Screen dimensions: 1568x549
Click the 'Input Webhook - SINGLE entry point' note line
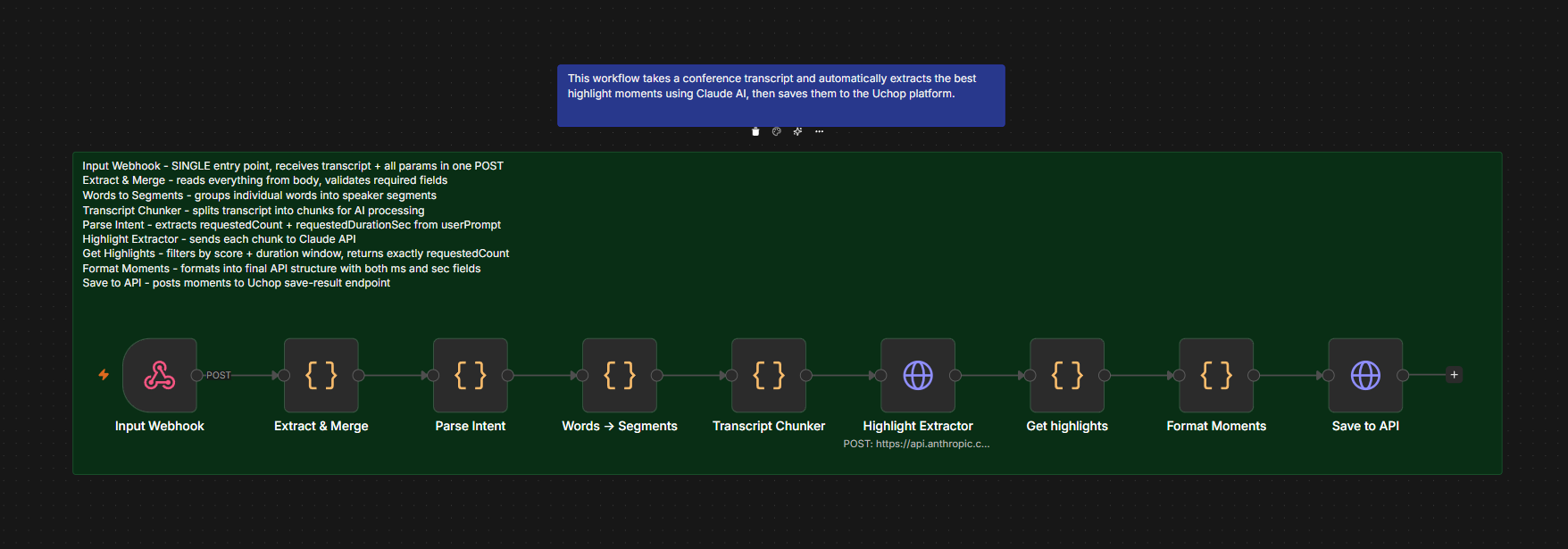click(293, 166)
